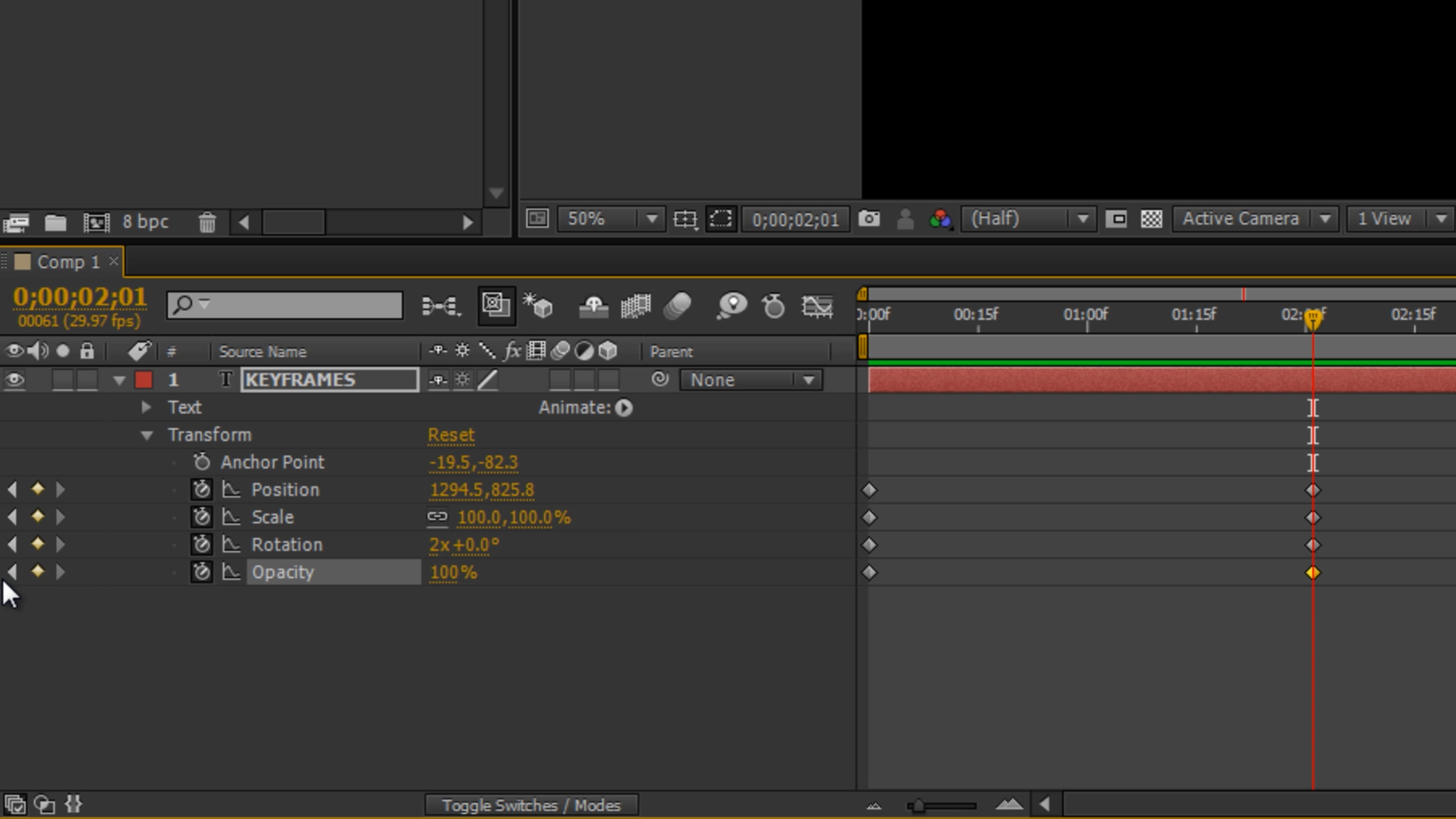
Task: Enable motion blur for the composition
Action: click(677, 306)
